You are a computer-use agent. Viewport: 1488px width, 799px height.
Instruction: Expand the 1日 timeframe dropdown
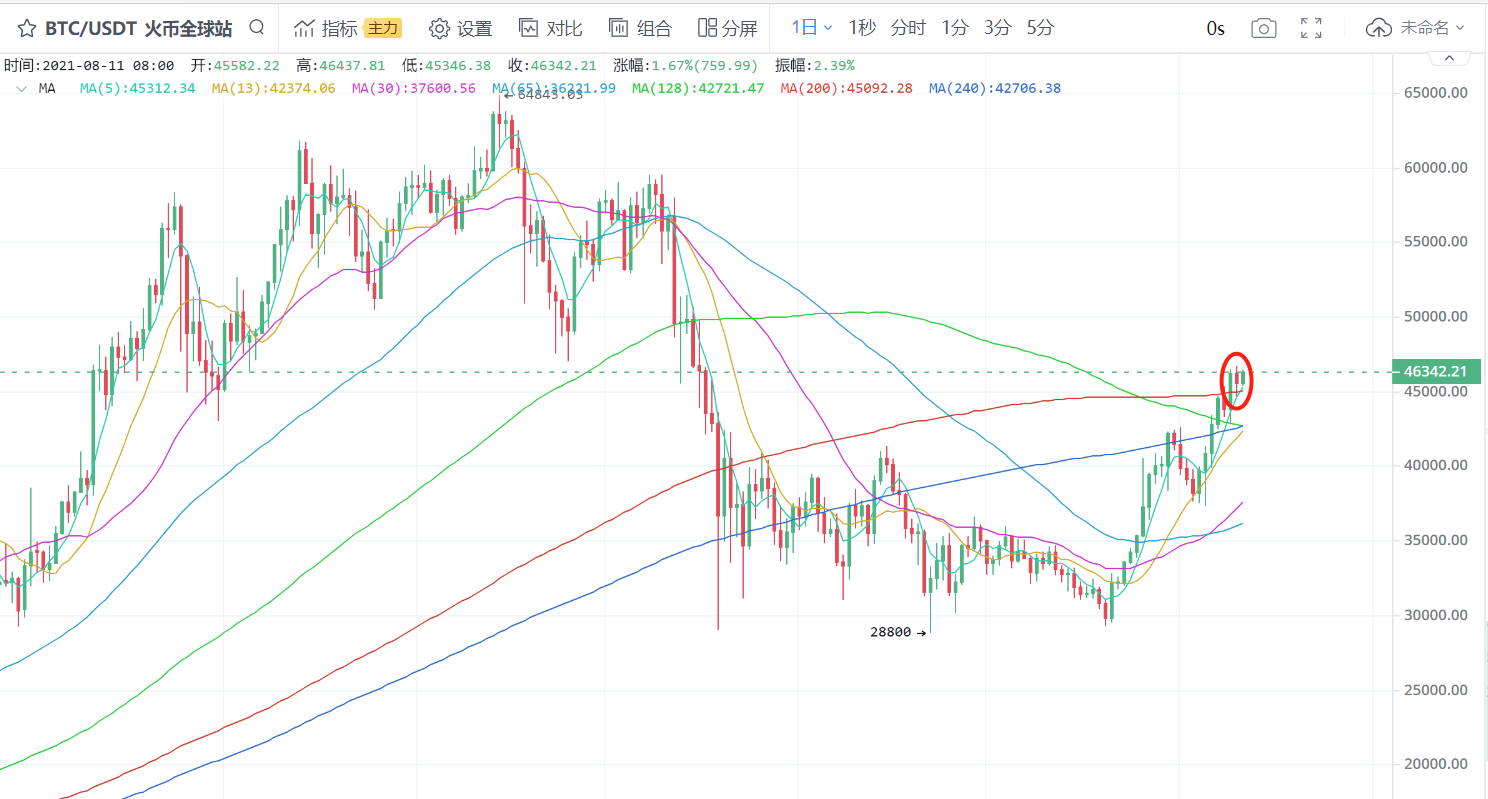click(x=812, y=27)
